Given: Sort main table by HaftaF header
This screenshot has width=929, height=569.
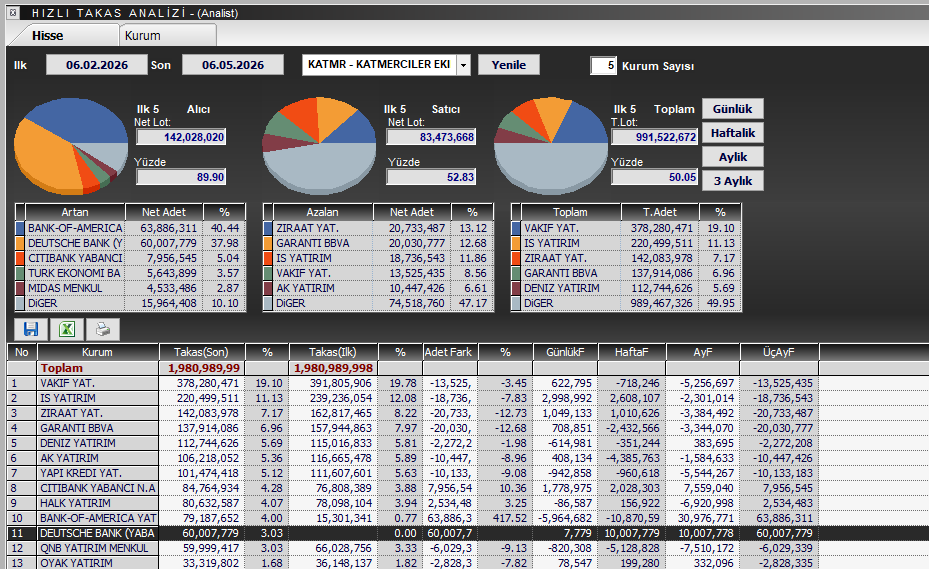Looking at the screenshot, I should tap(632, 352).
